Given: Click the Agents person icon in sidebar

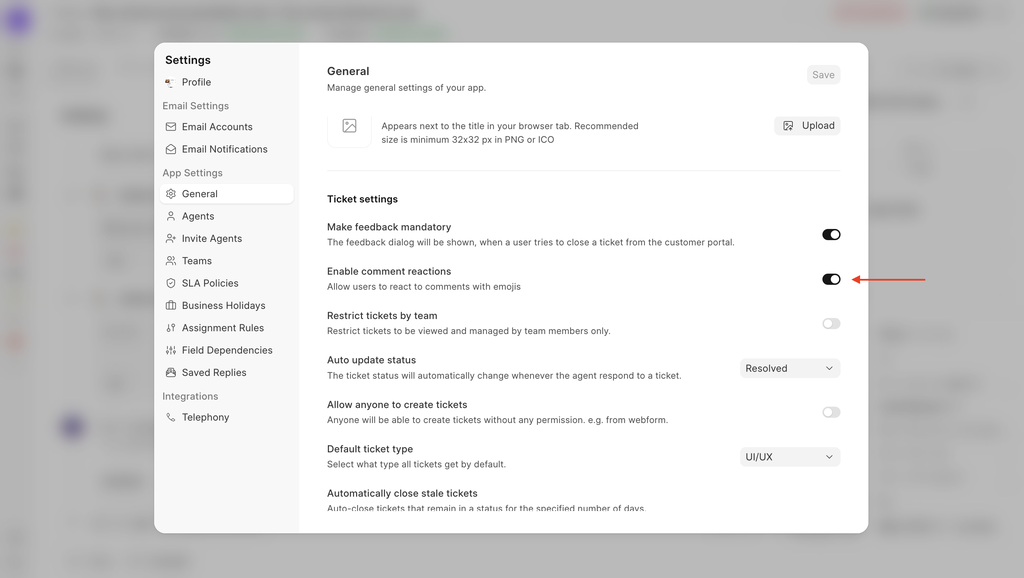Looking at the screenshot, I should click(x=171, y=216).
